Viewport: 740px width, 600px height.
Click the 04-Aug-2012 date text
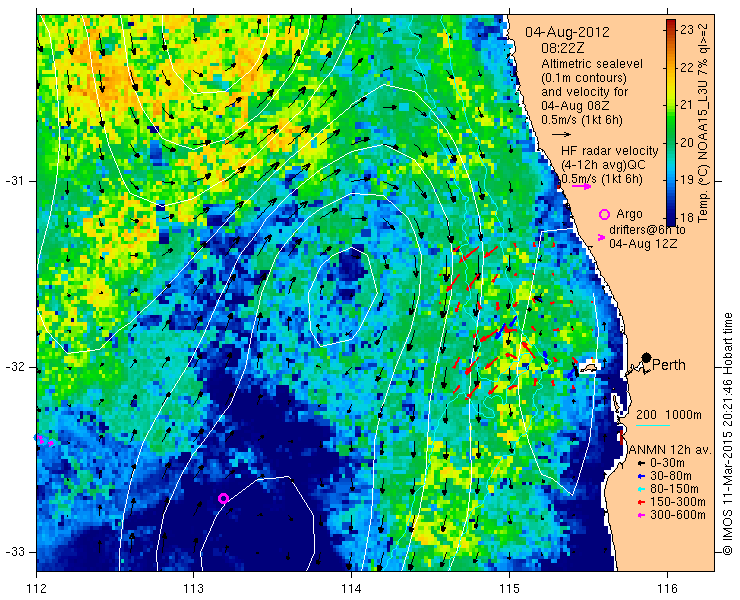(x=567, y=32)
